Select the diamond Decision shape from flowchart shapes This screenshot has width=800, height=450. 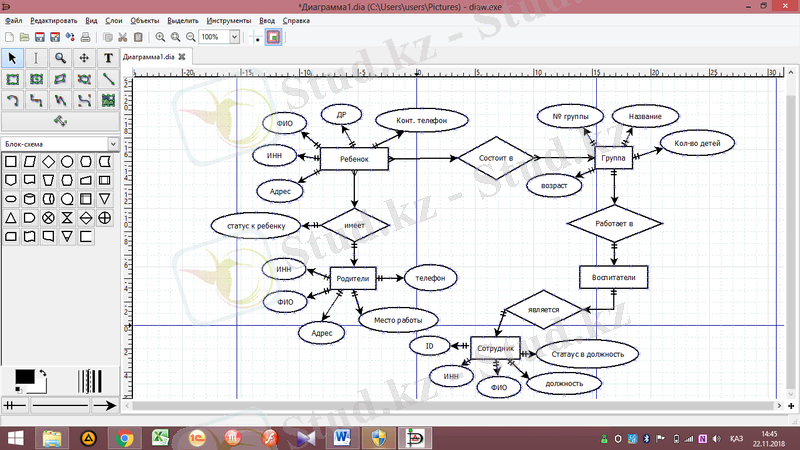48,161
